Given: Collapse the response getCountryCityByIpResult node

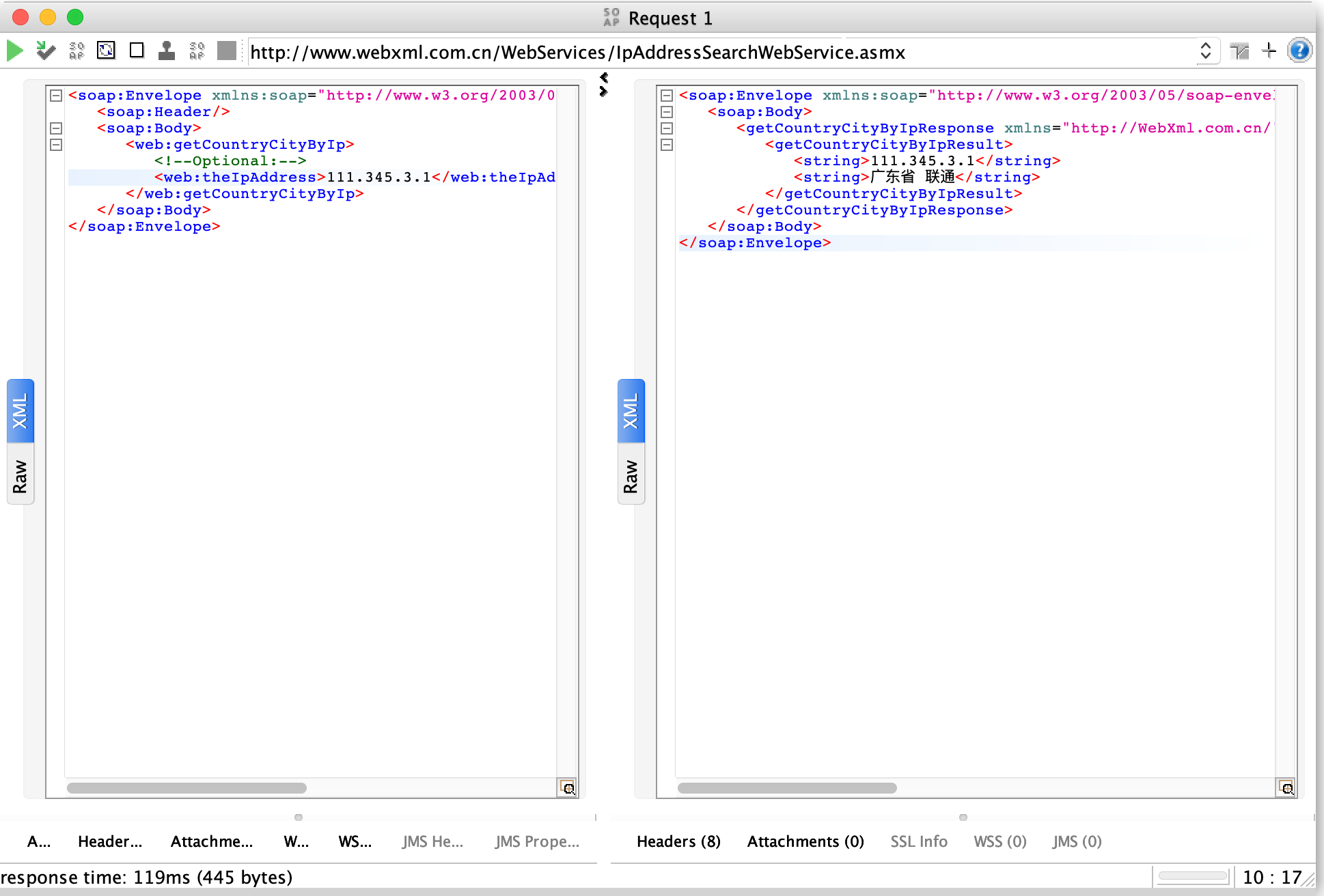Looking at the screenshot, I should point(667,145).
